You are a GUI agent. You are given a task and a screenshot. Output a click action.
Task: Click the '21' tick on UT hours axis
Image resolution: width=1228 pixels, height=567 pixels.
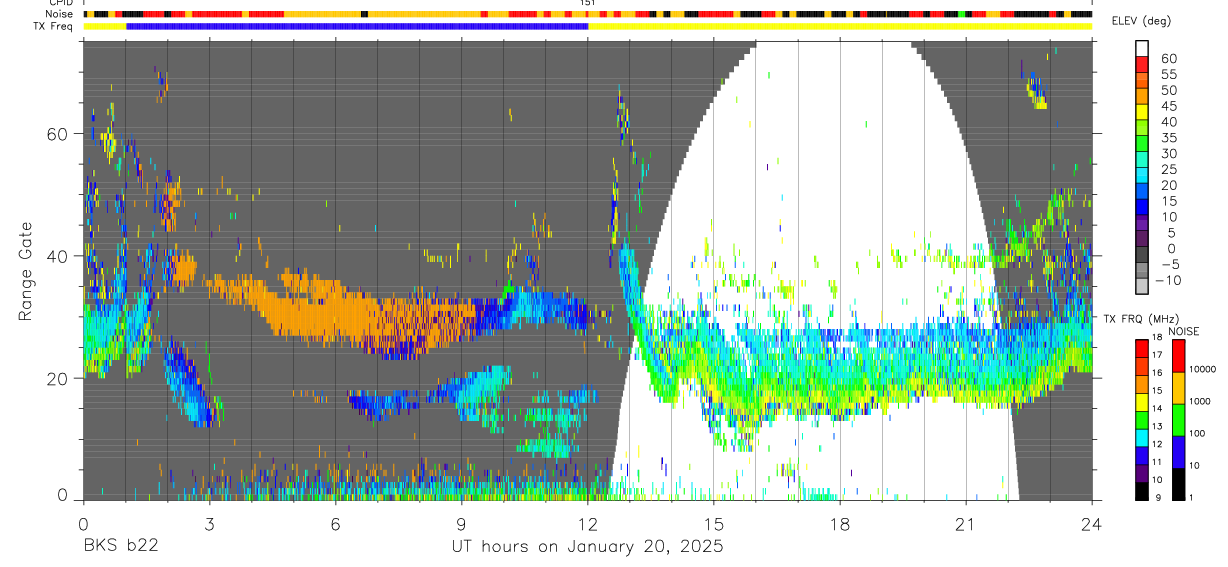point(966,523)
